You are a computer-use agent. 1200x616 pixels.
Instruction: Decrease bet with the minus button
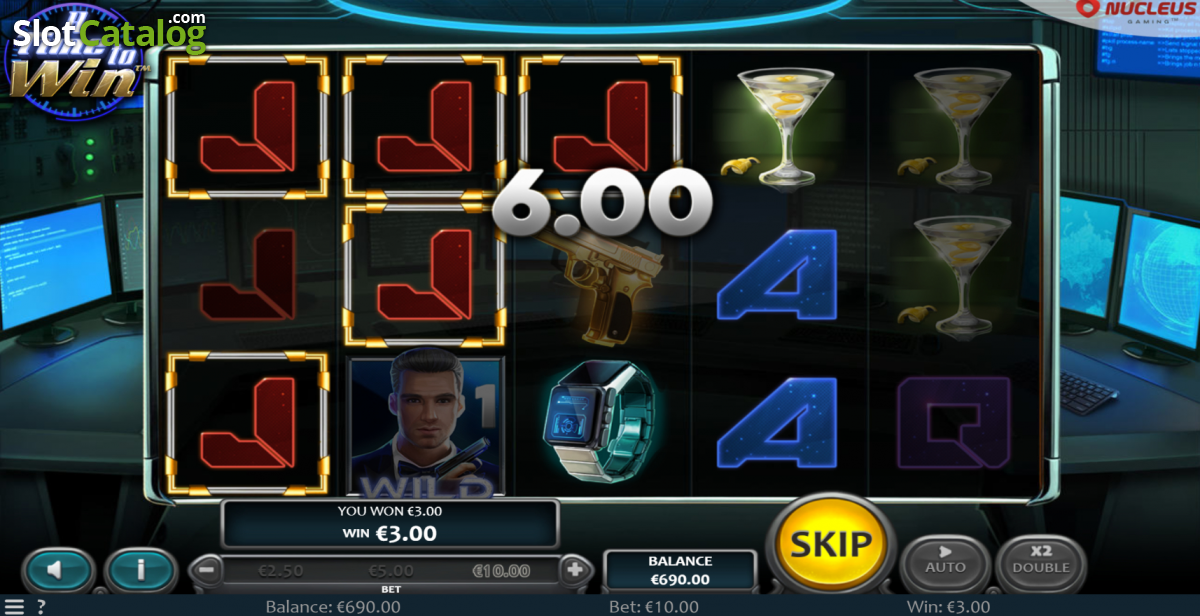coord(205,570)
